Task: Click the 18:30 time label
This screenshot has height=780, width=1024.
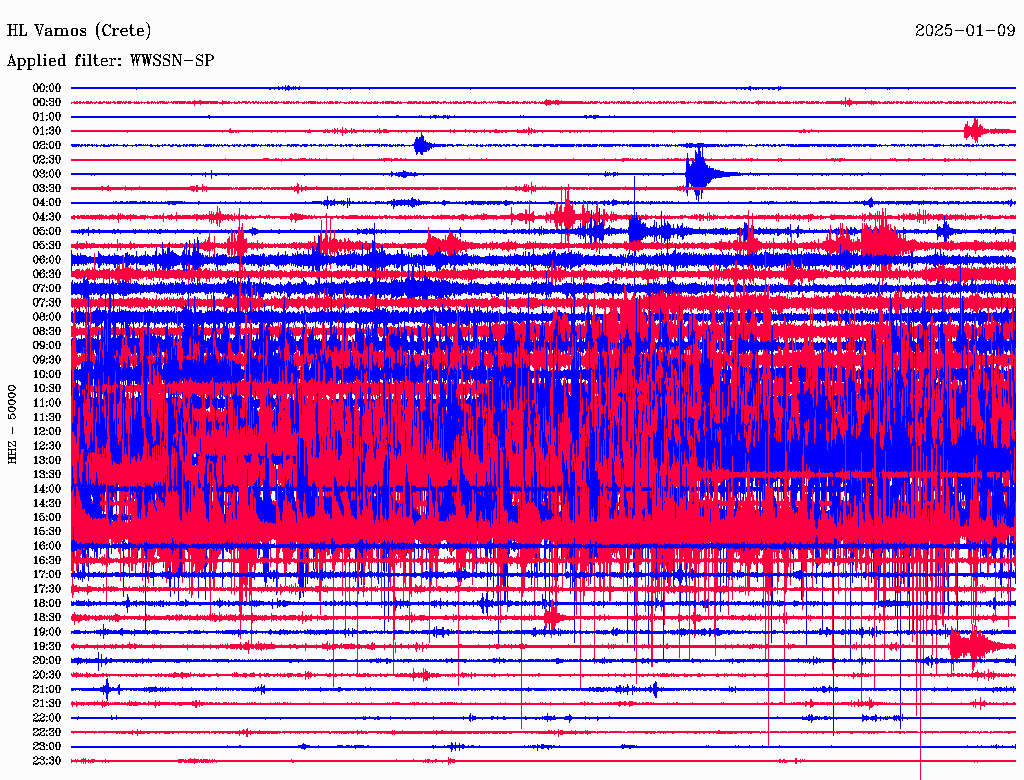Action: click(47, 618)
